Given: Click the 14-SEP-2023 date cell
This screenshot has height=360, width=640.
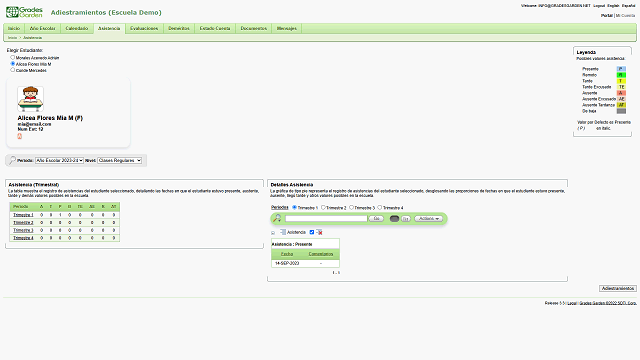Looking at the screenshot, I should coord(287,263).
